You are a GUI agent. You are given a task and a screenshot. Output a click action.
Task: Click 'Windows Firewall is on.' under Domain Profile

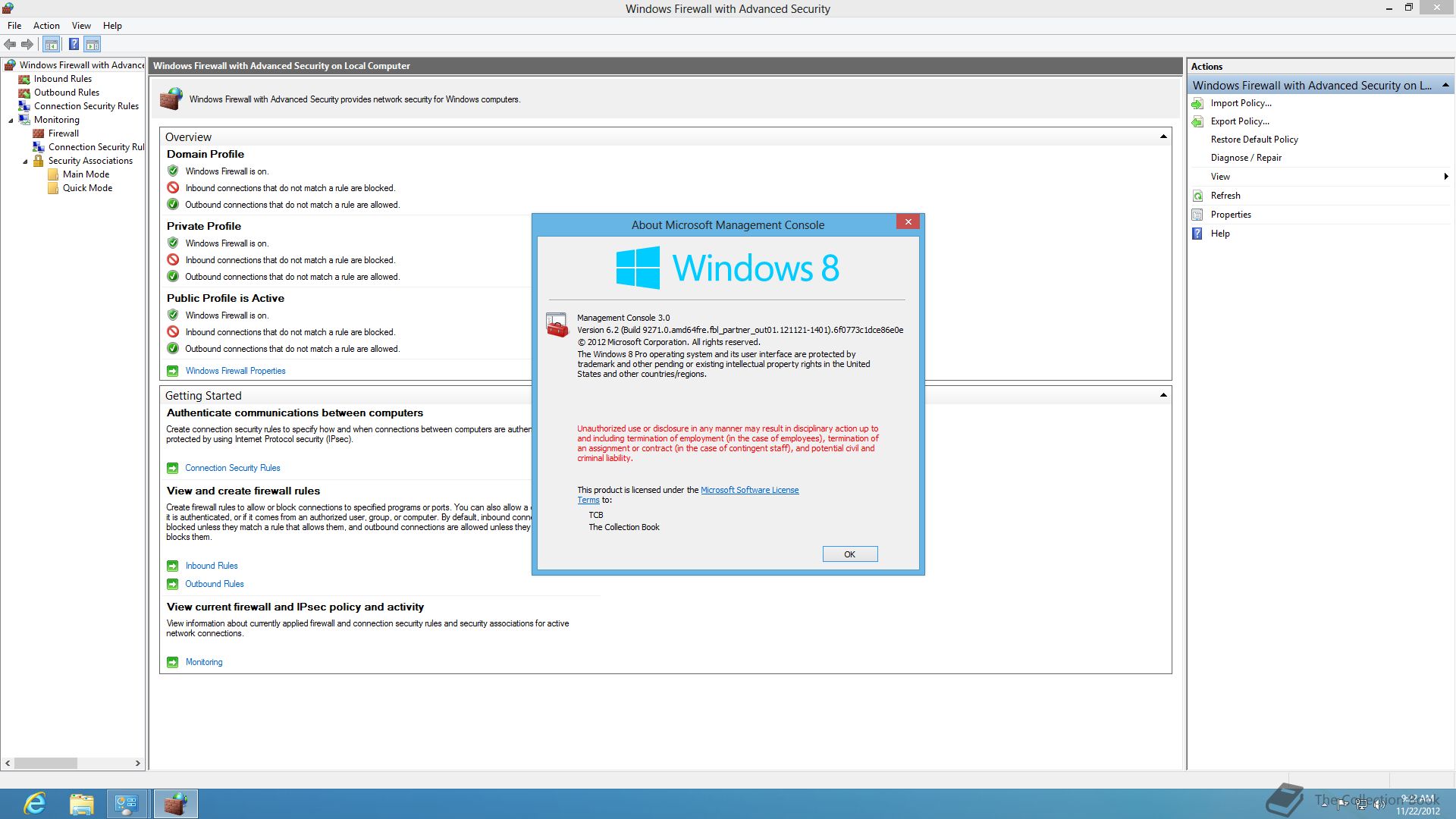pyautogui.click(x=227, y=171)
